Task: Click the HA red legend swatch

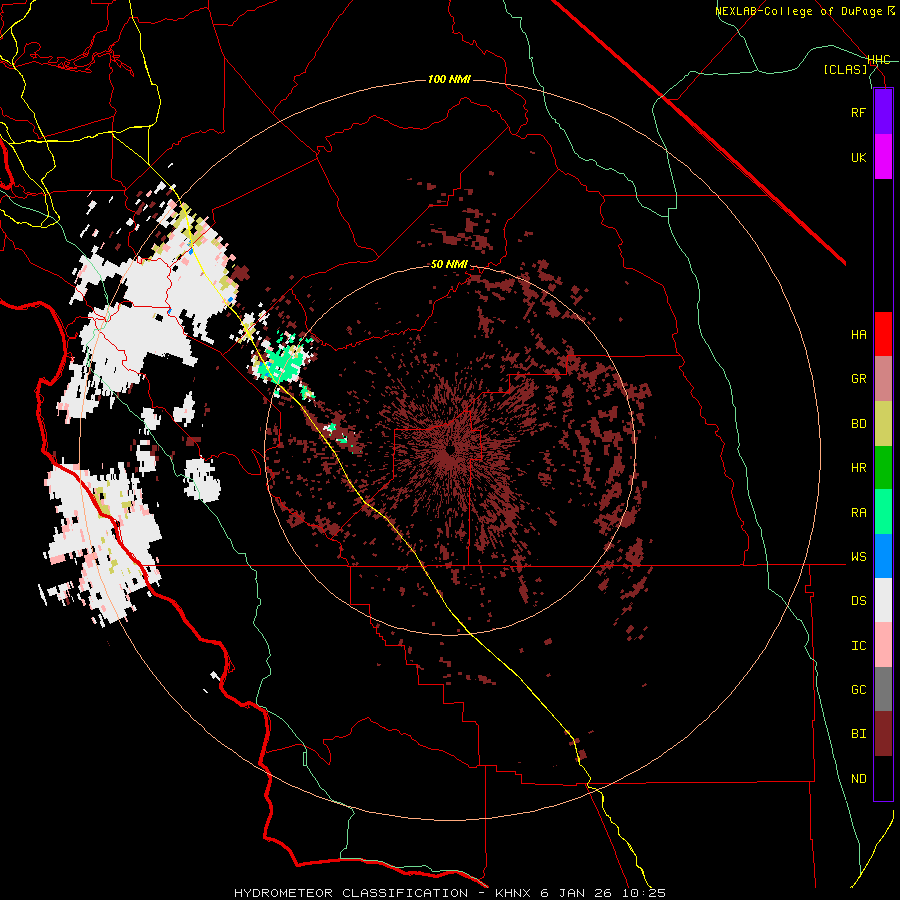Action: [x=883, y=334]
